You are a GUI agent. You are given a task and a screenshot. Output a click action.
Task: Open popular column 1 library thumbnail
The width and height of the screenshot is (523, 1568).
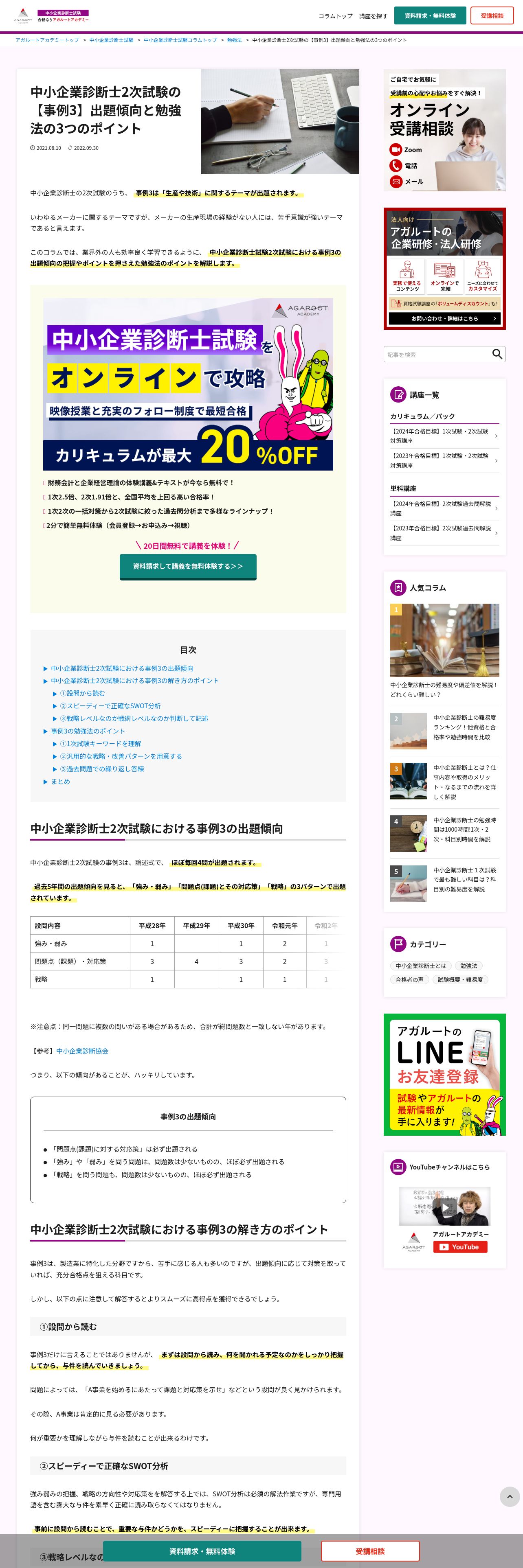click(x=444, y=640)
